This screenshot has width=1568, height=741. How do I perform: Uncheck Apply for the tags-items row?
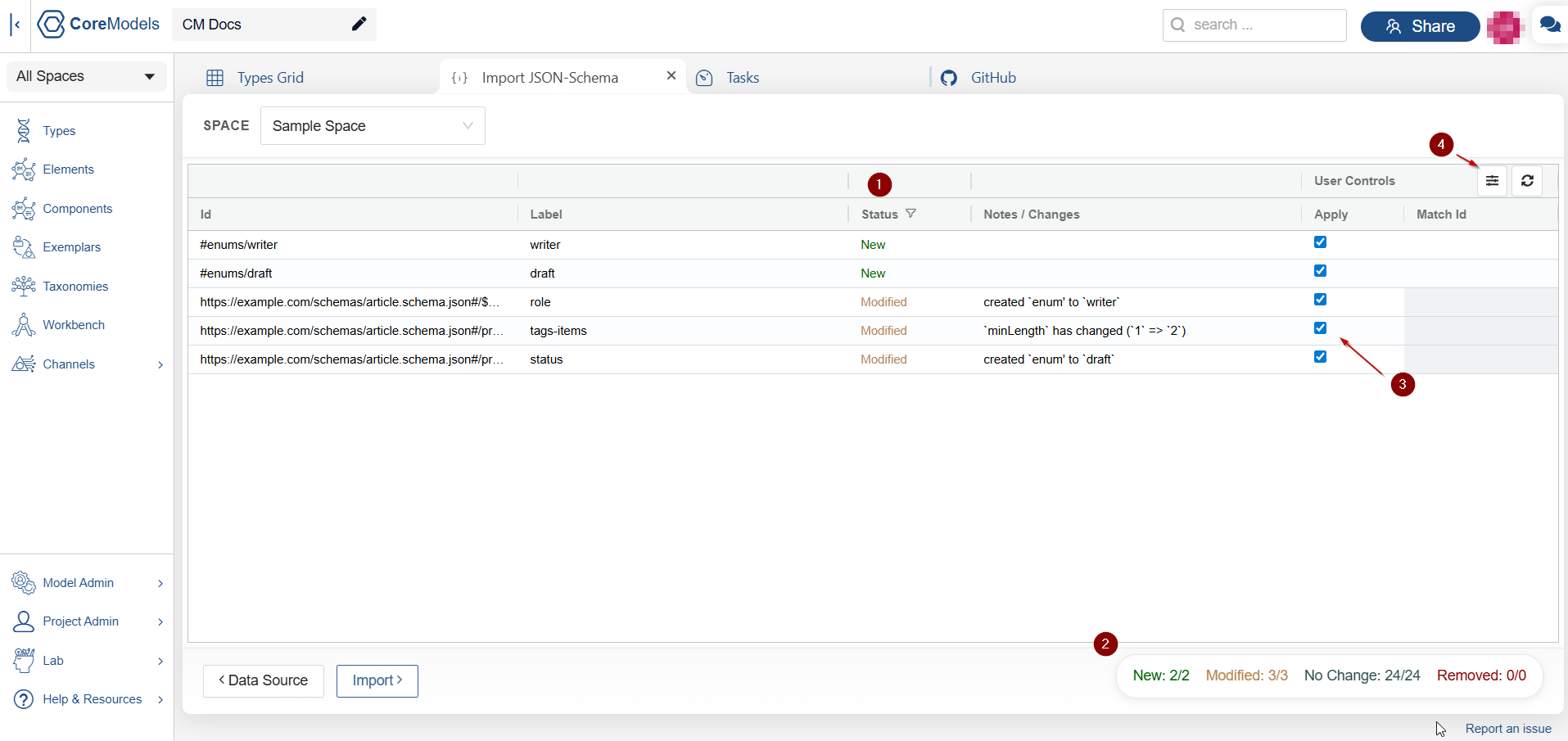tap(1320, 328)
